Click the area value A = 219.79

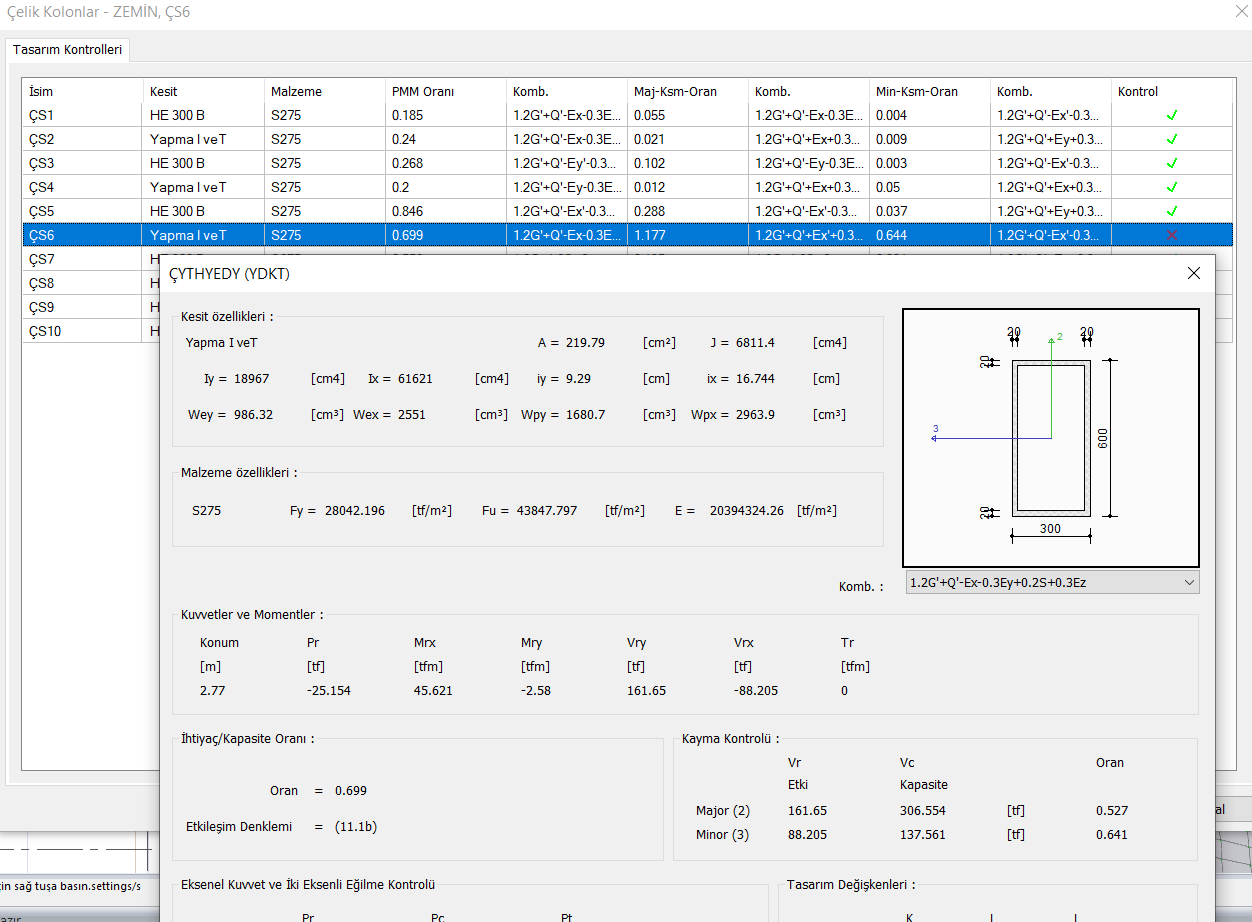(585, 343)
